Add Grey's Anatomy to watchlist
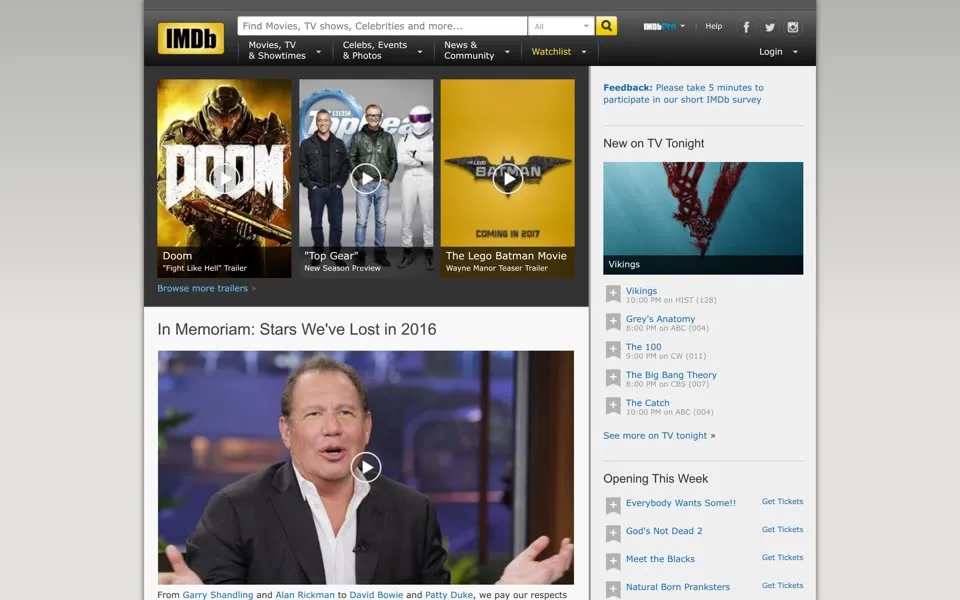 coord(613,322)
